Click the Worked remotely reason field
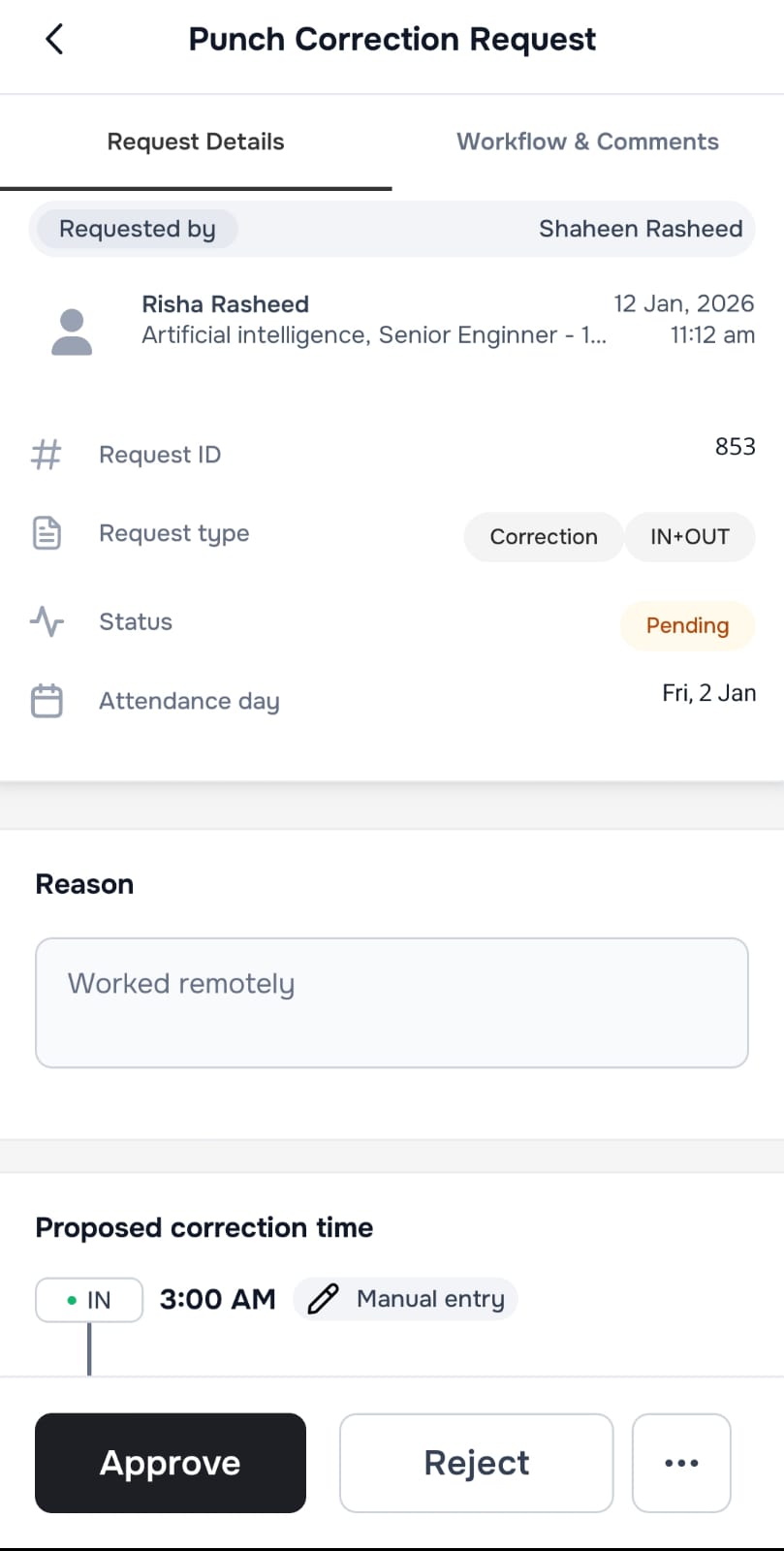Viewport: 784px width, 1551px height. coord(392,1002)
